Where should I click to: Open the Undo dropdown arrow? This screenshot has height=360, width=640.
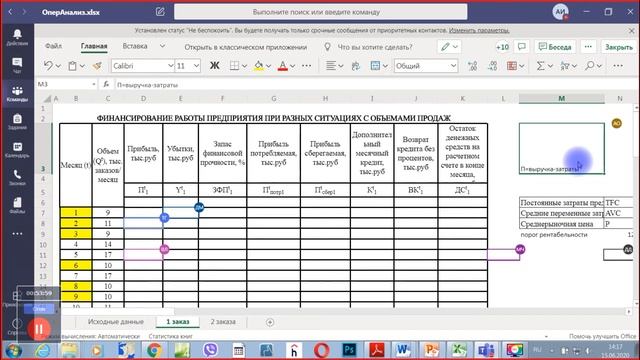click(58, 66)
